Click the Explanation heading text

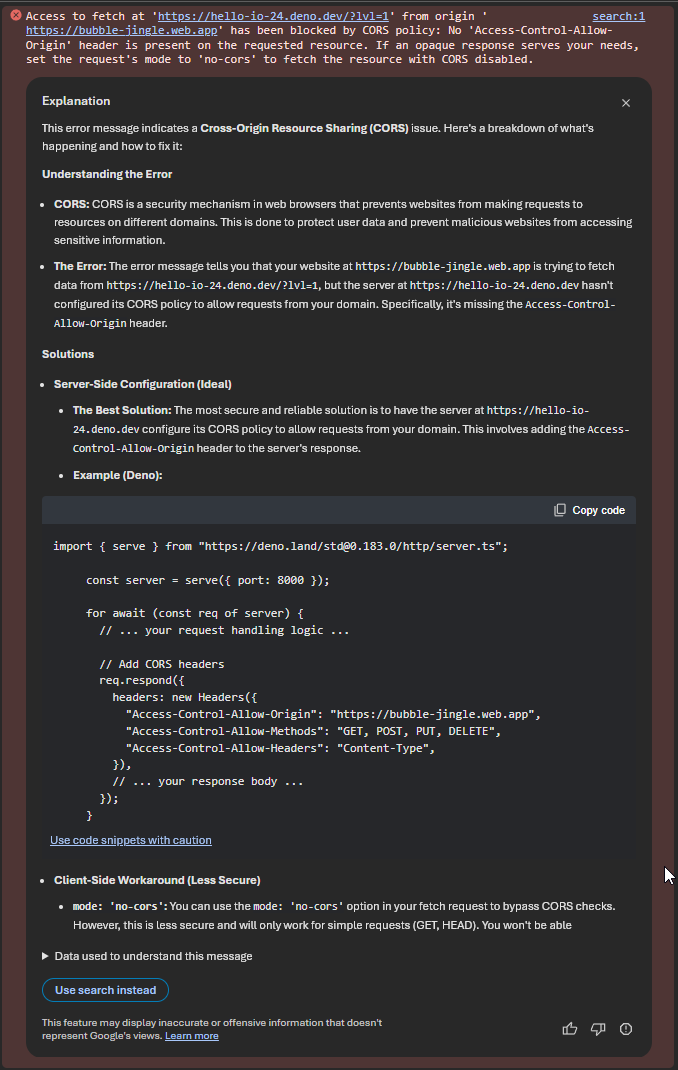[76, 101]
